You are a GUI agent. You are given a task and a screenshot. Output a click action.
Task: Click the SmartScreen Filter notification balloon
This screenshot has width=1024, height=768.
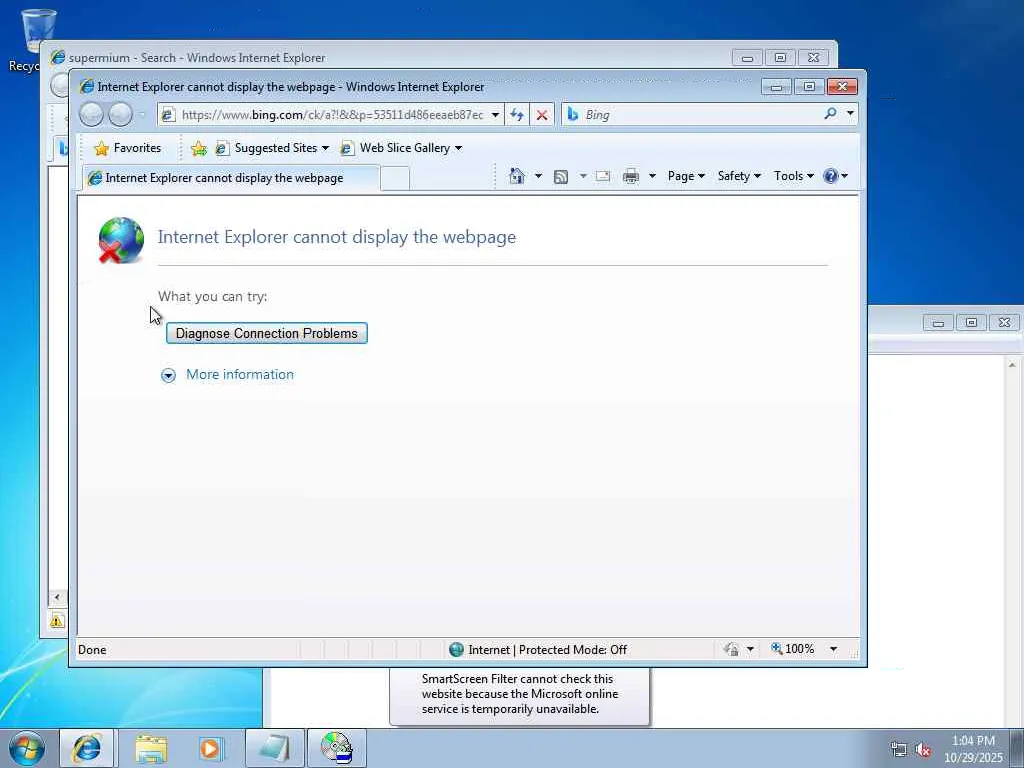point(520,696)
